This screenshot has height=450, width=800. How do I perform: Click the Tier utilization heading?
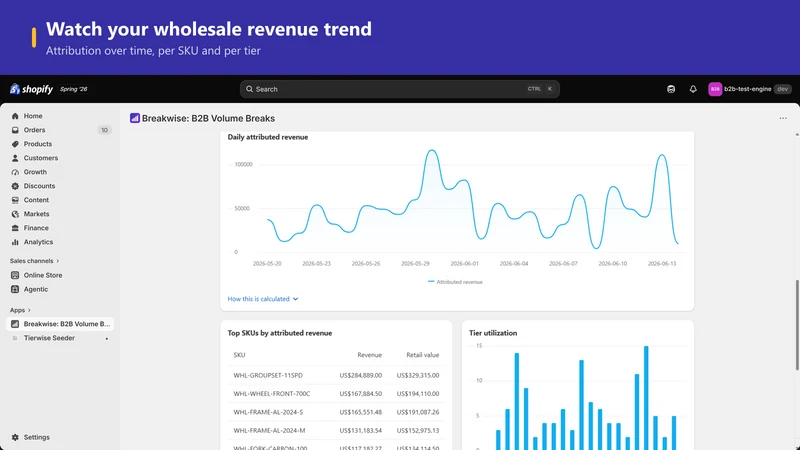coord(493,333)
